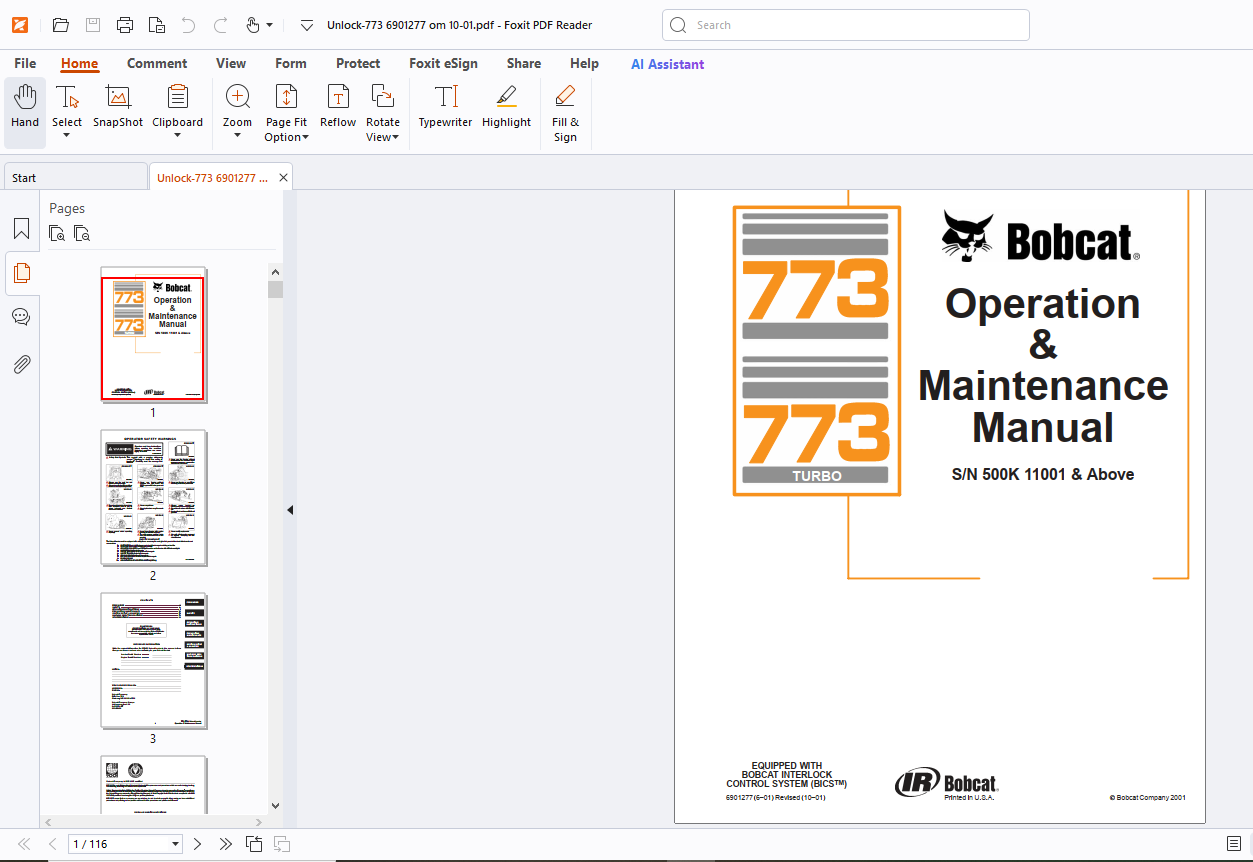1253x862 pixels.
Task: Select page 2 thumbnail
Action: [x=153, y=498]
